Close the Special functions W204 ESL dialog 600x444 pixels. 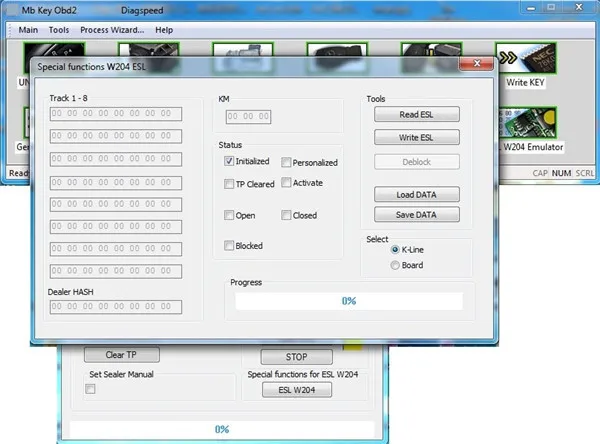click(x=476, y=64)
